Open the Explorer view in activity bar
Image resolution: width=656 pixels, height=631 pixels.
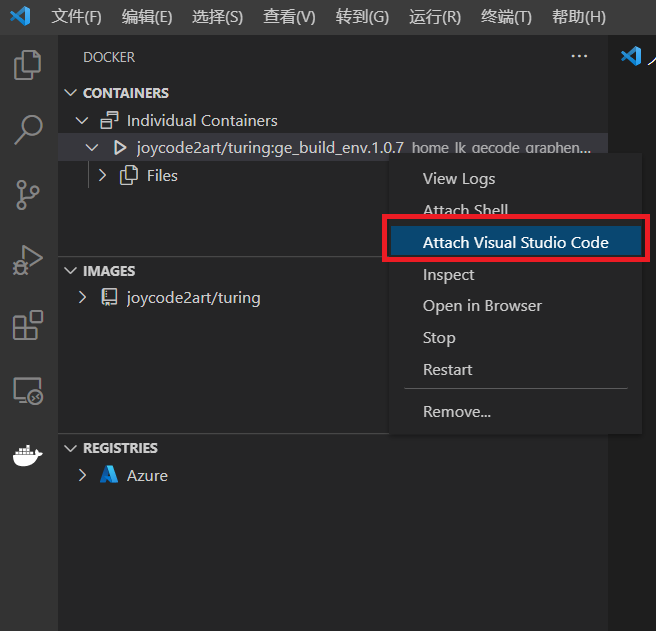pyautogui.click(x=28, y=65)
